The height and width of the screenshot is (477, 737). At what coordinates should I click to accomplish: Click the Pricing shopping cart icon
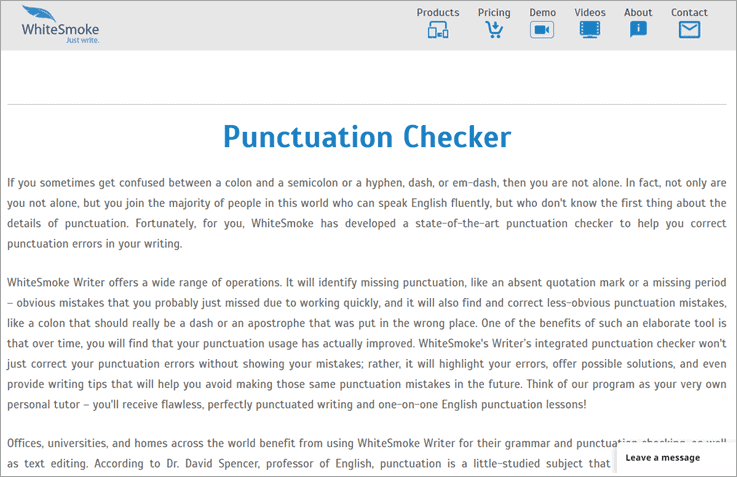(x=494, y=30)
